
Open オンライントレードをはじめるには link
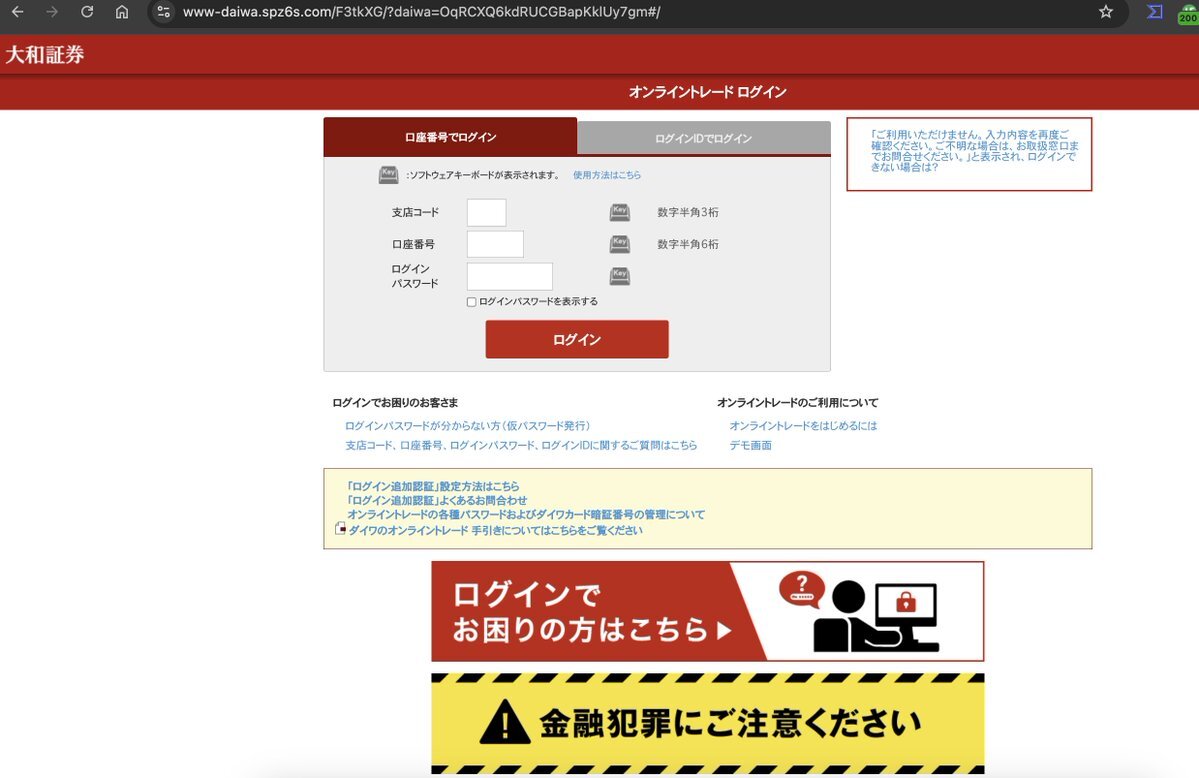point(803,425)
